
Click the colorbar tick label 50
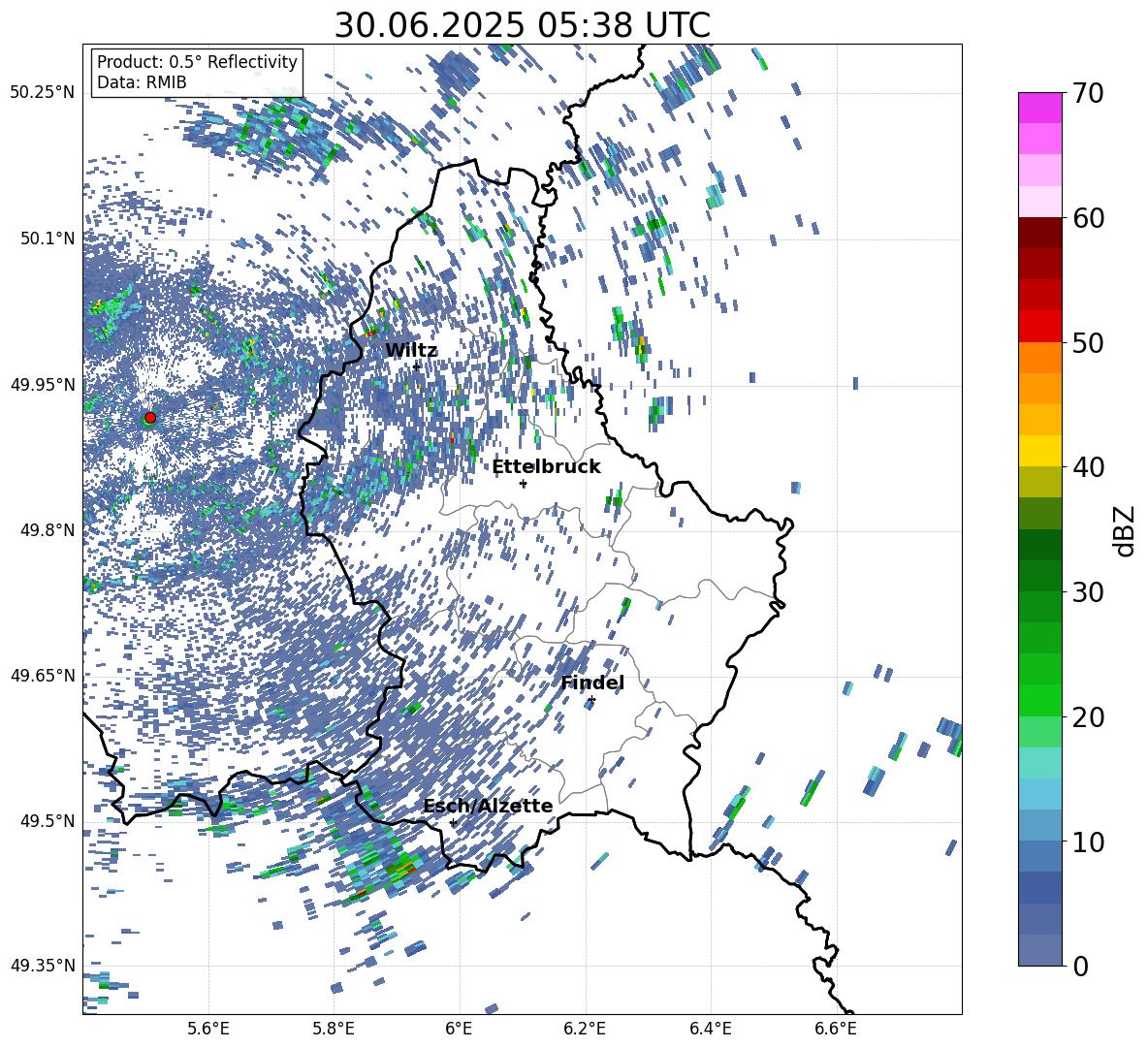pos(1089,342)
